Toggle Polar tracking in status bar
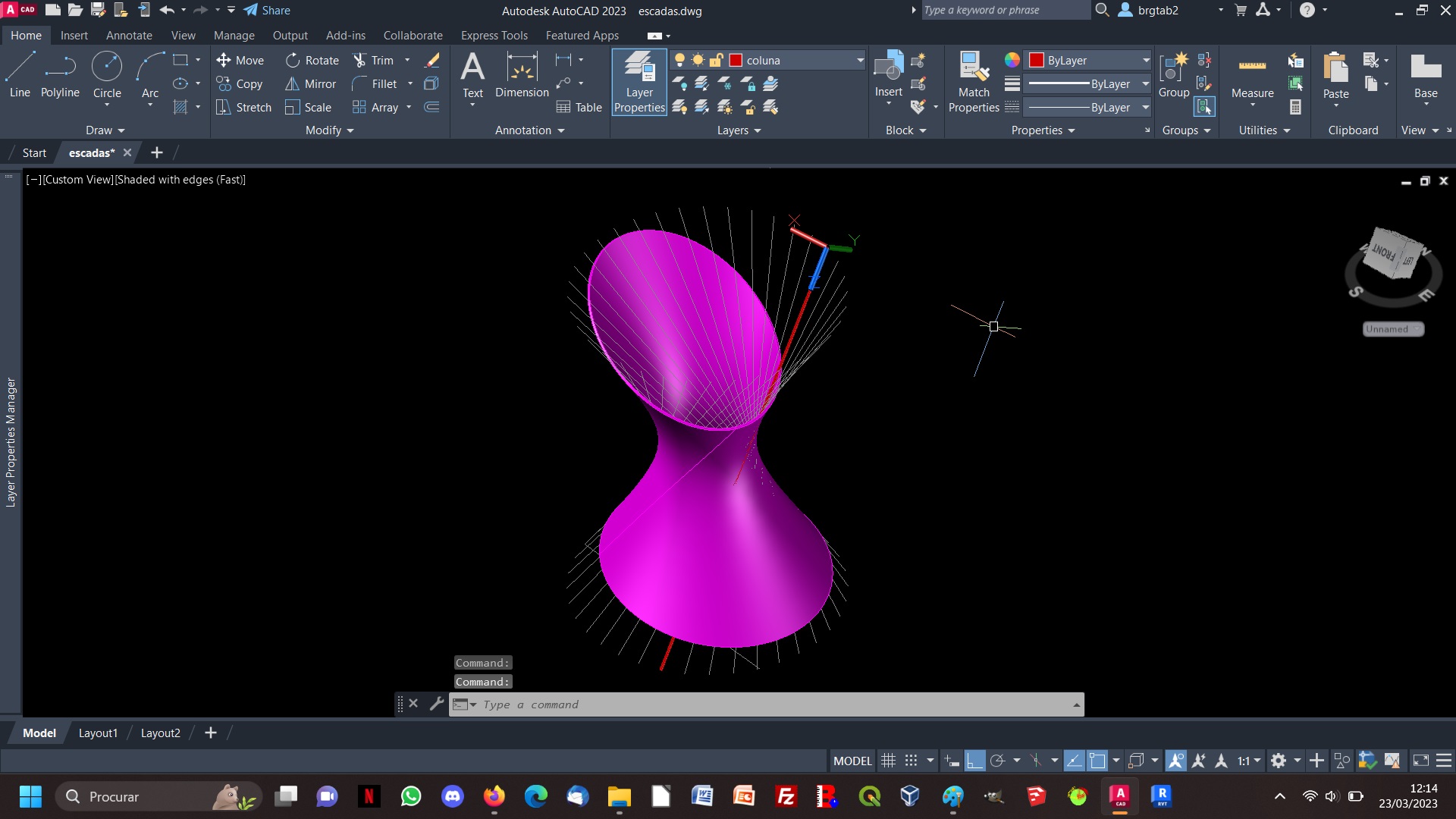This screenshot has width=1456, height=819. (x=998, y=761)
